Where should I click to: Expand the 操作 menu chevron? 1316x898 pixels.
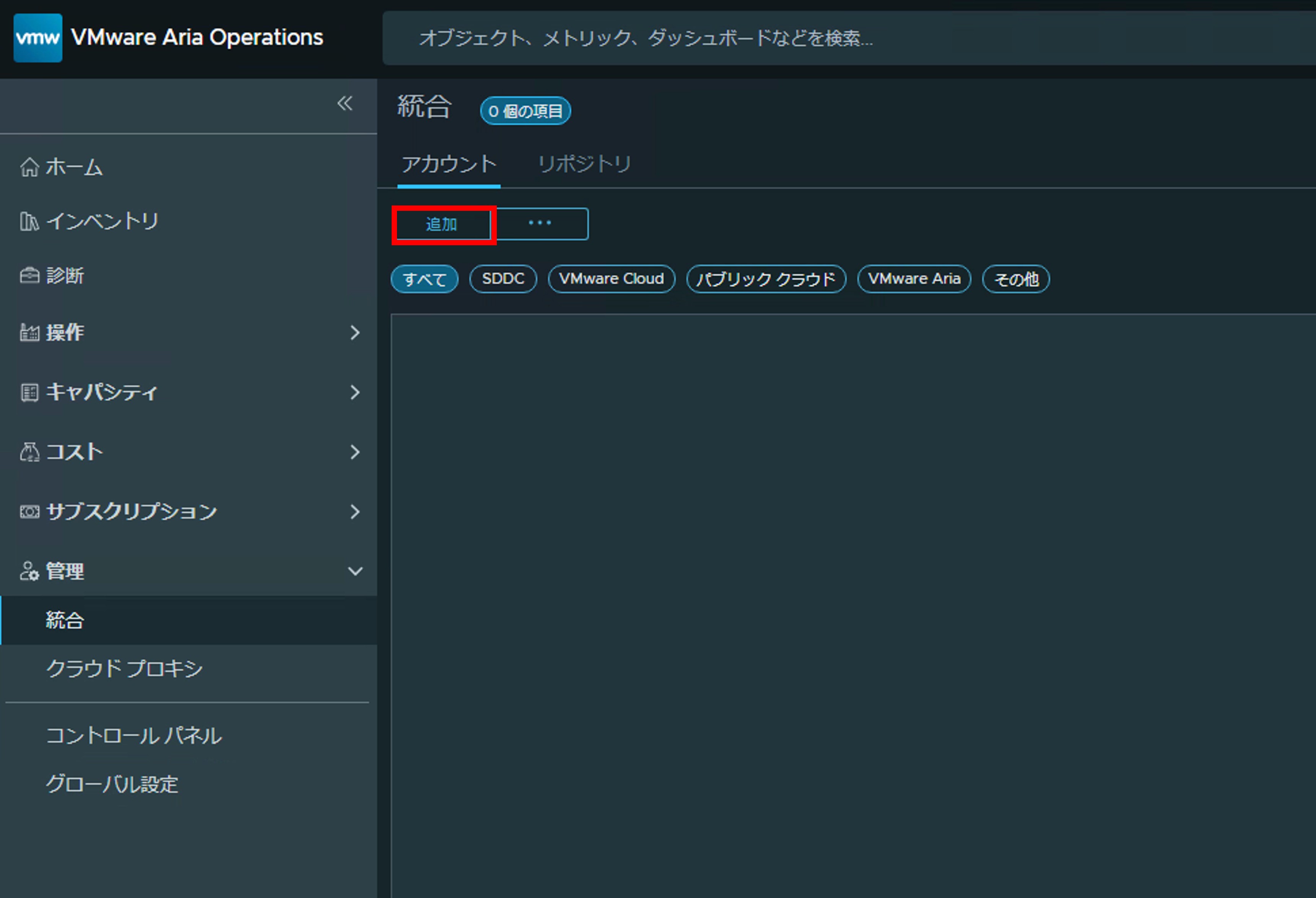(x=355, y=332)
